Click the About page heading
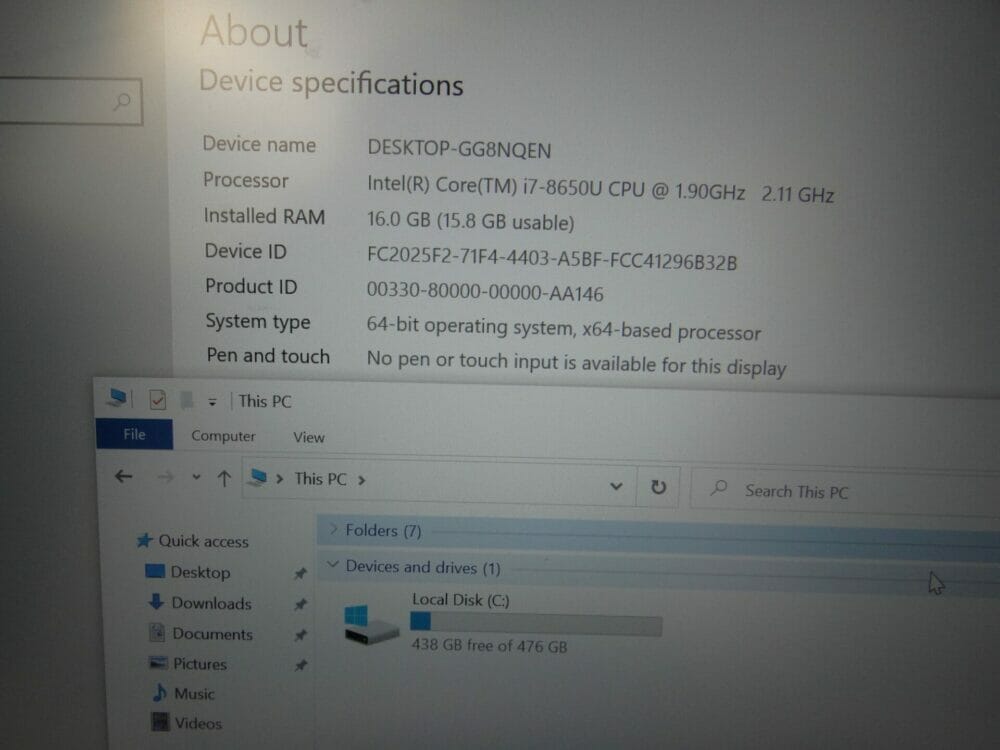Viewport: 1000px width, 750px height. tap(254, 31)
